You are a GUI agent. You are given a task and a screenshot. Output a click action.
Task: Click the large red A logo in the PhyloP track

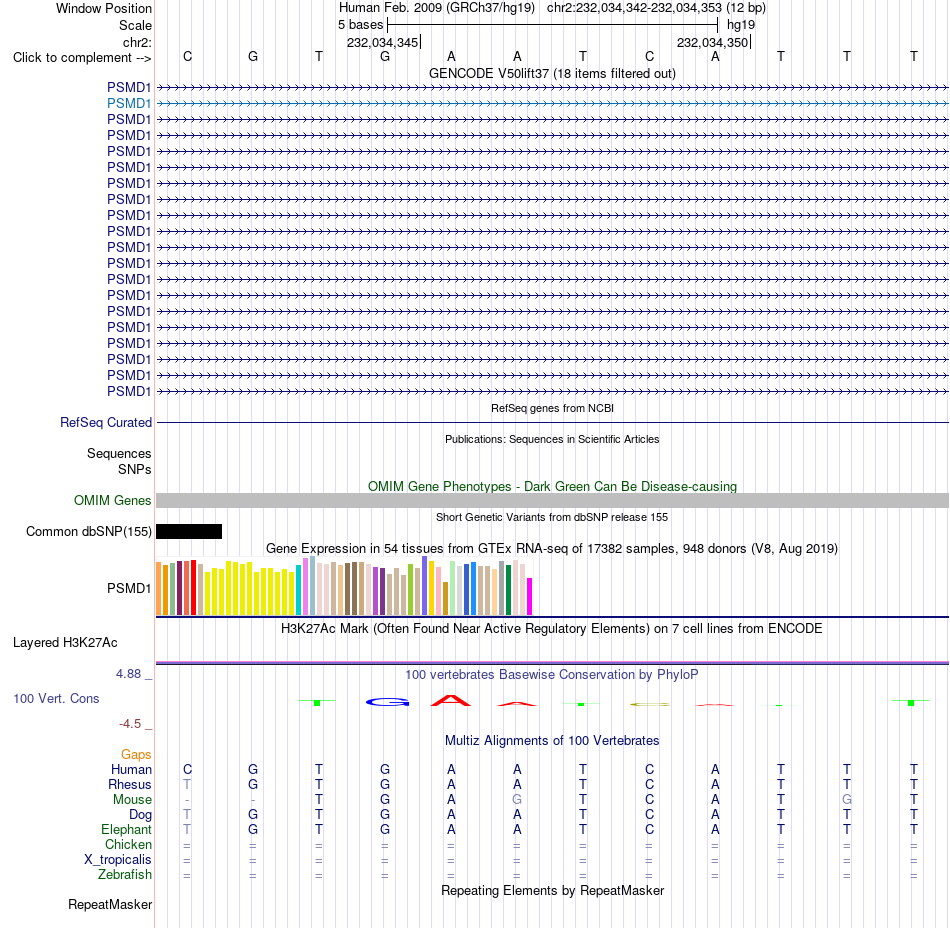point(451,701)
